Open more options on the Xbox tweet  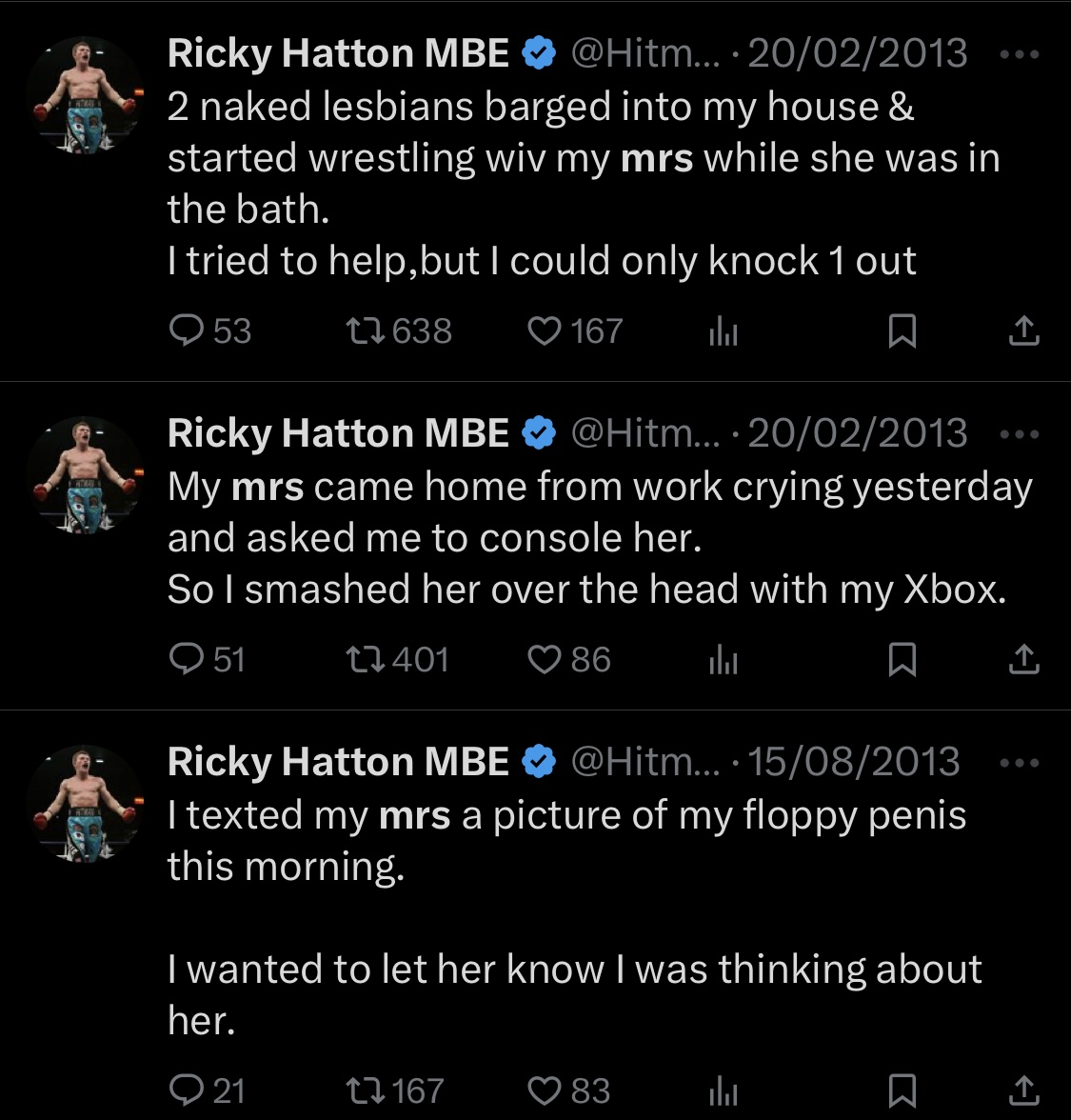1020,434
